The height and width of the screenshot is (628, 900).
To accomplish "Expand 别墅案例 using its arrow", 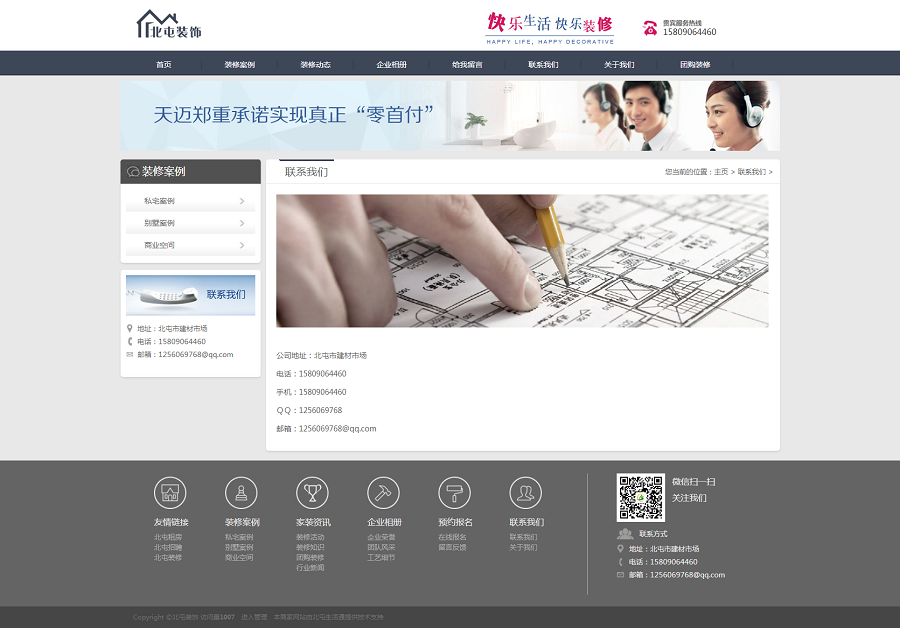I will click(242, 223).
